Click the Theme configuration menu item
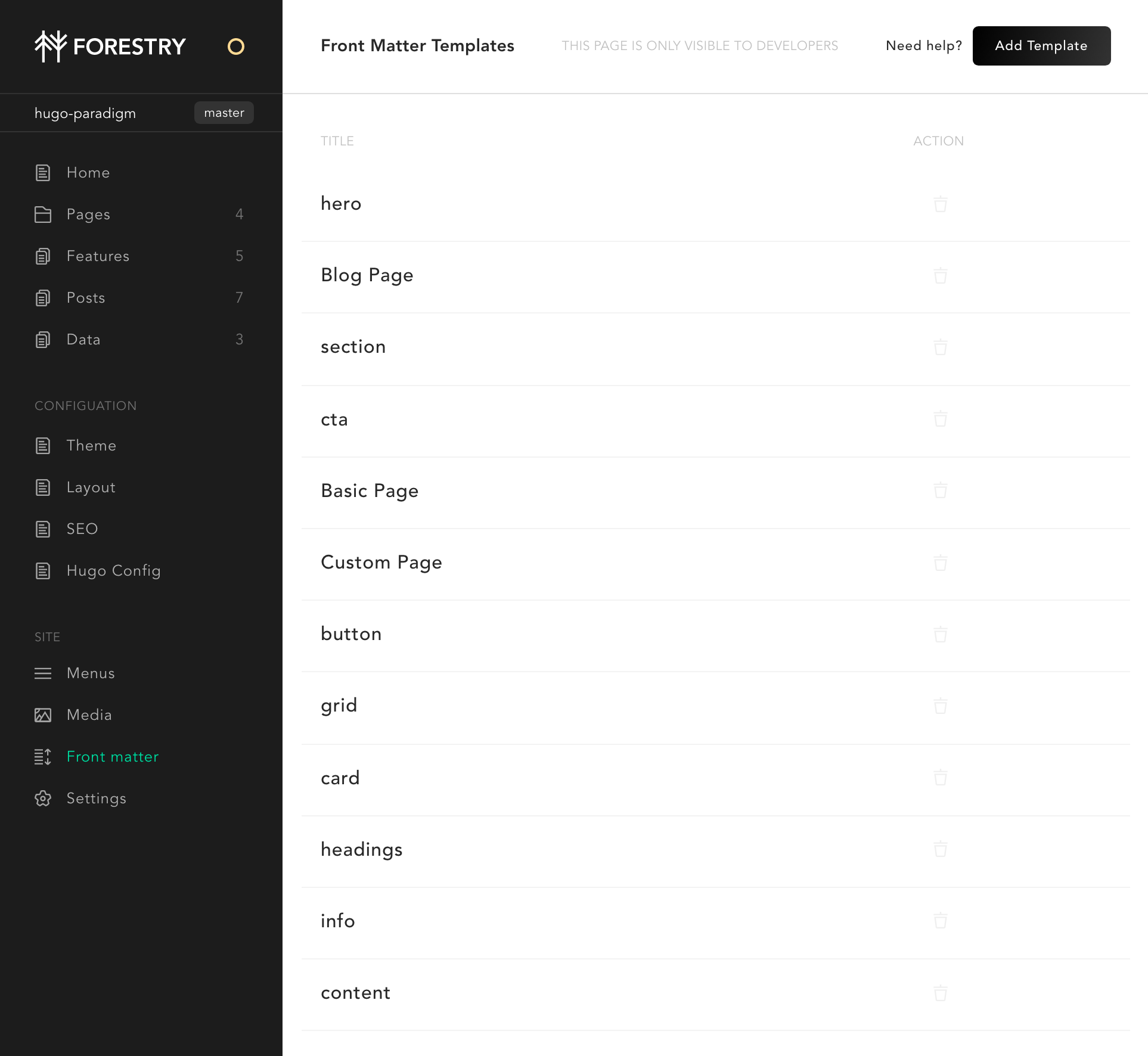The image size is (1148, 1056). point(91,446)
